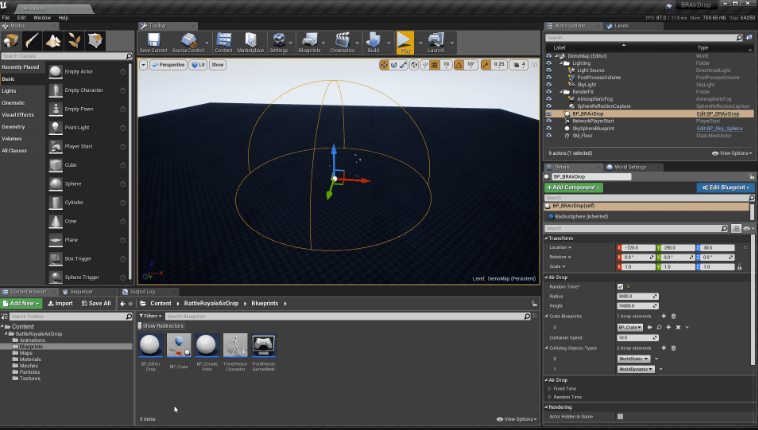Toggle visibility eye for SkyLight

tap(549, 85)
